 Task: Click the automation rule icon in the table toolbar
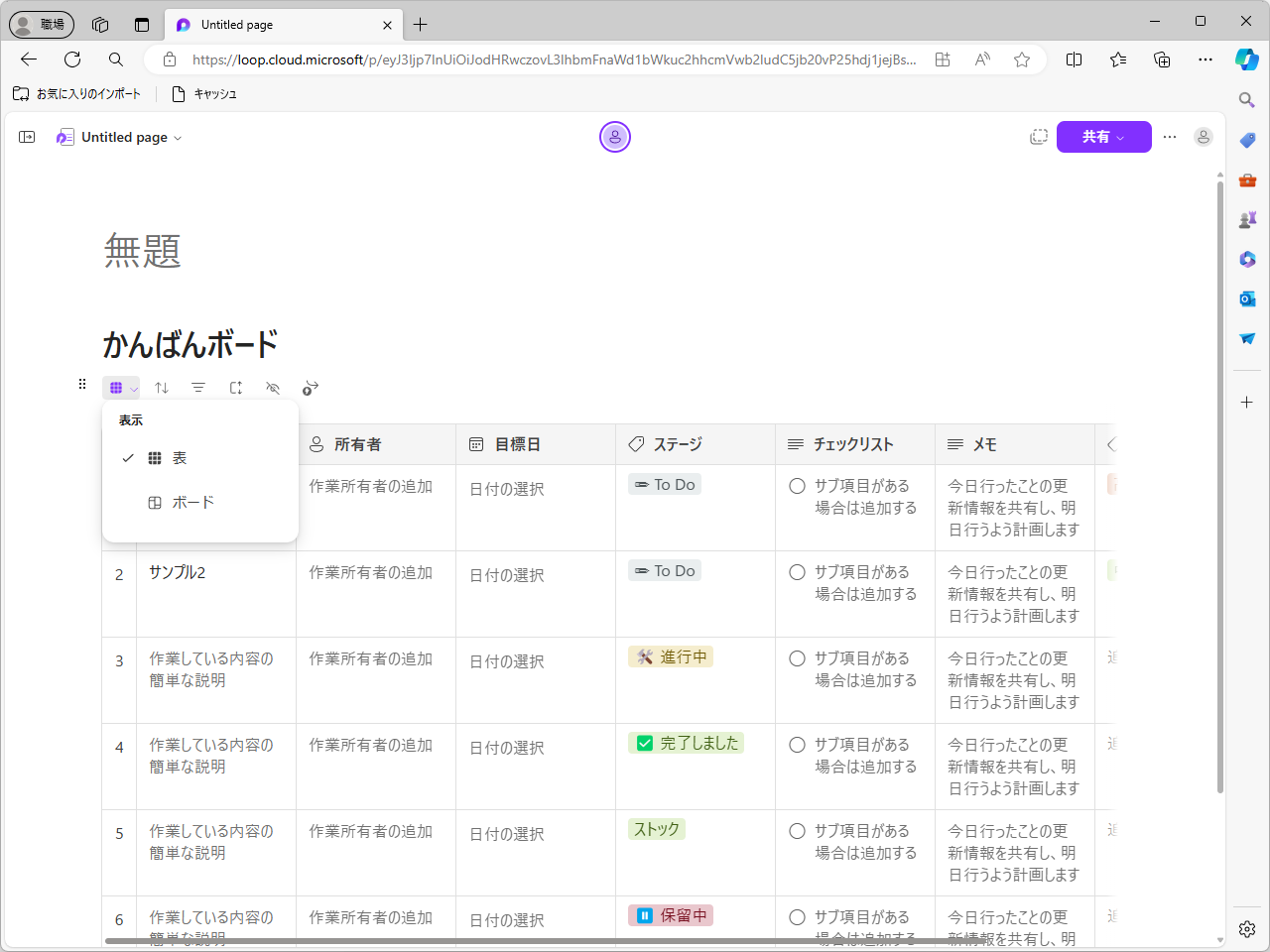point(310,387)
